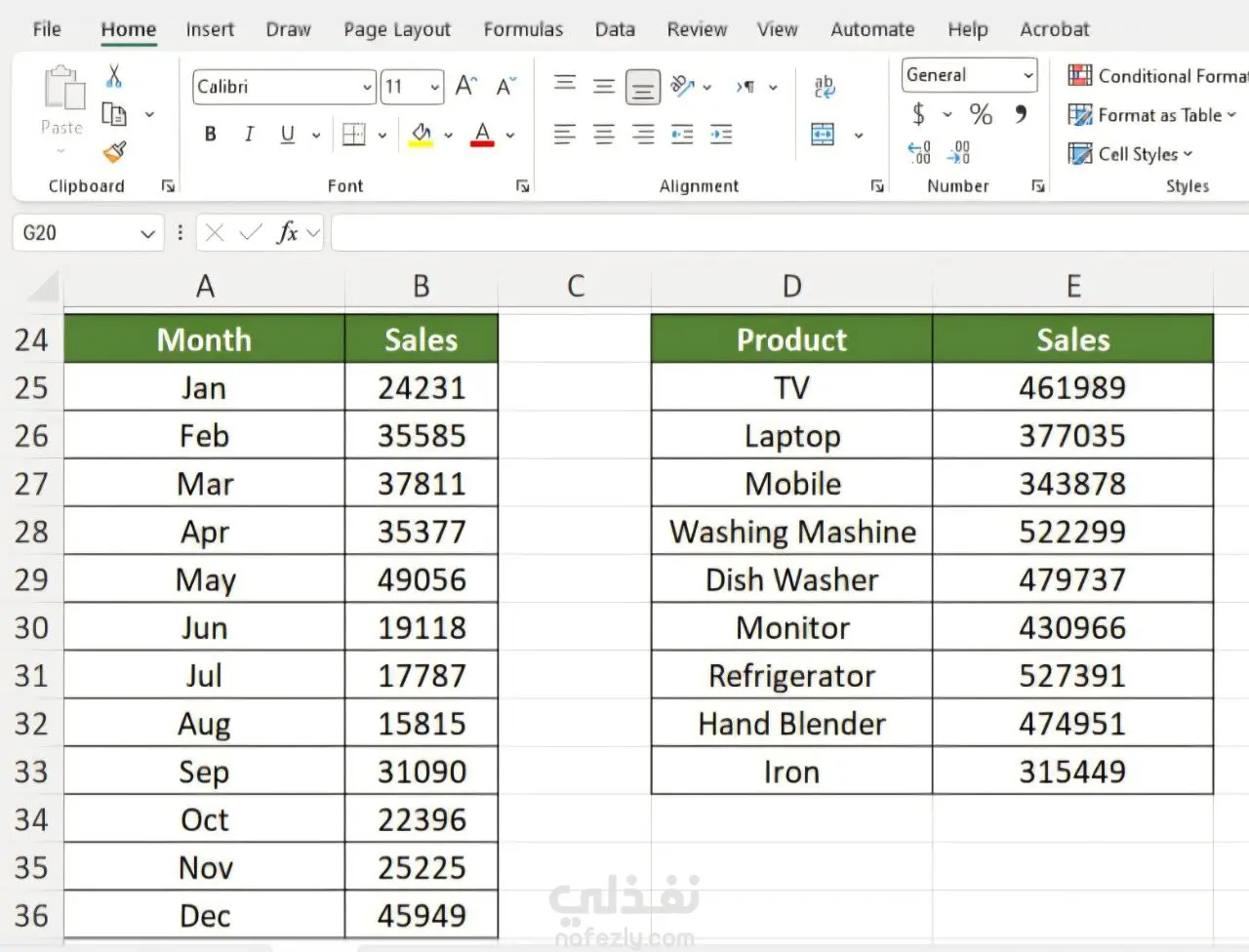Click the Conditional Formatting button
This screenshot has height=952, width=1249.
click(x=1157, y=76)
